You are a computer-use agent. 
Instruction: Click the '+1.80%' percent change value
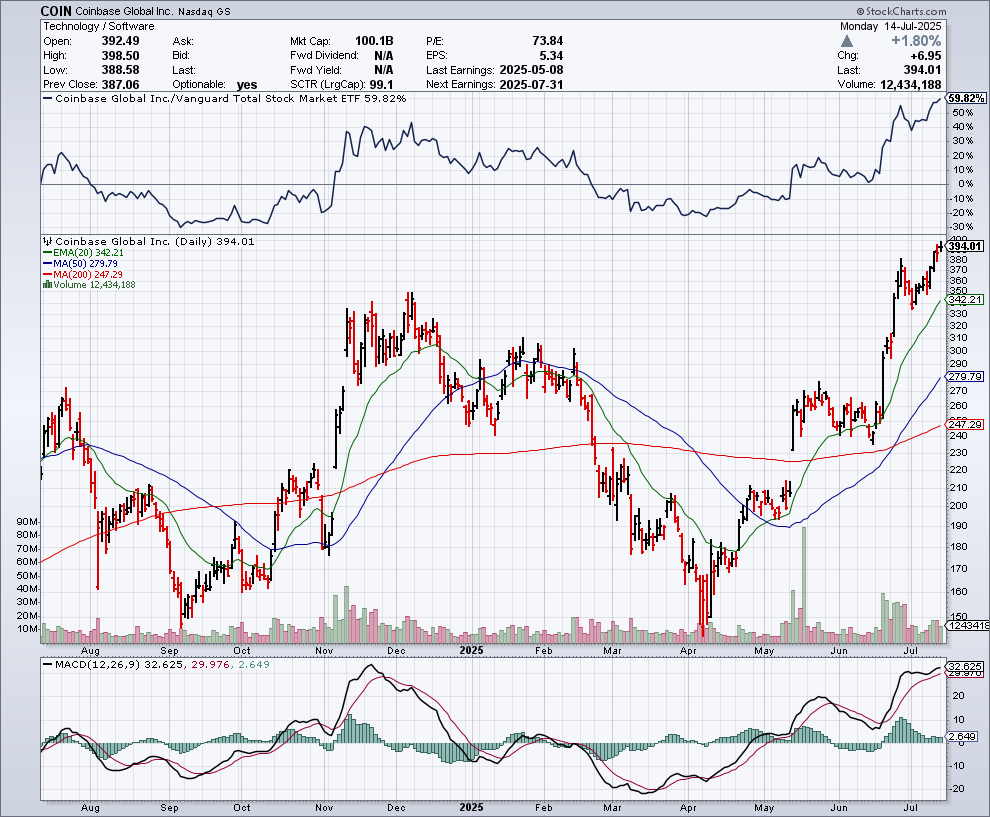point(916,41)
